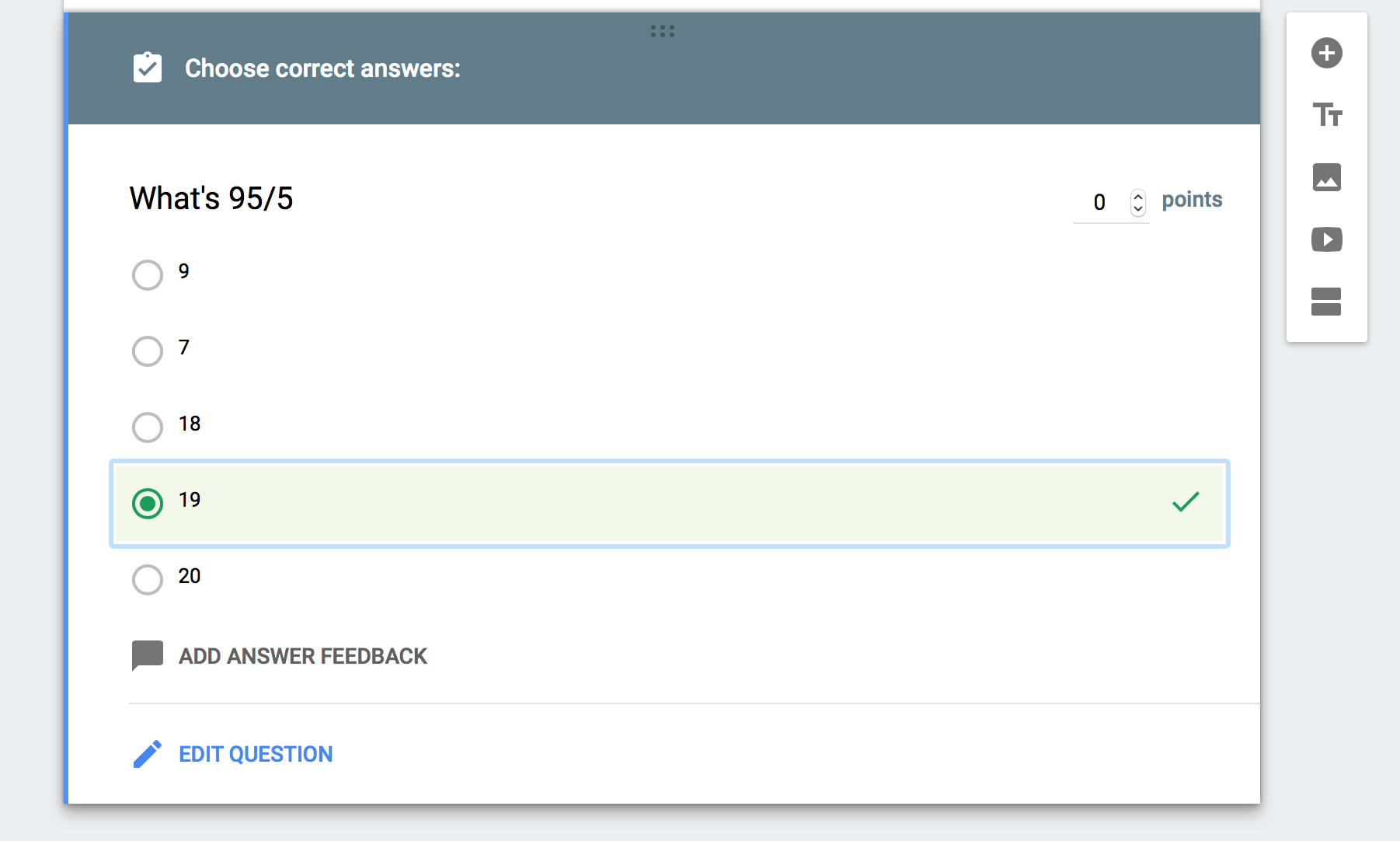Image resolution: width=1400 pixels, height=841 pixels.
Task: Click the answer key clipboard icon
Action: pos(148,68)
